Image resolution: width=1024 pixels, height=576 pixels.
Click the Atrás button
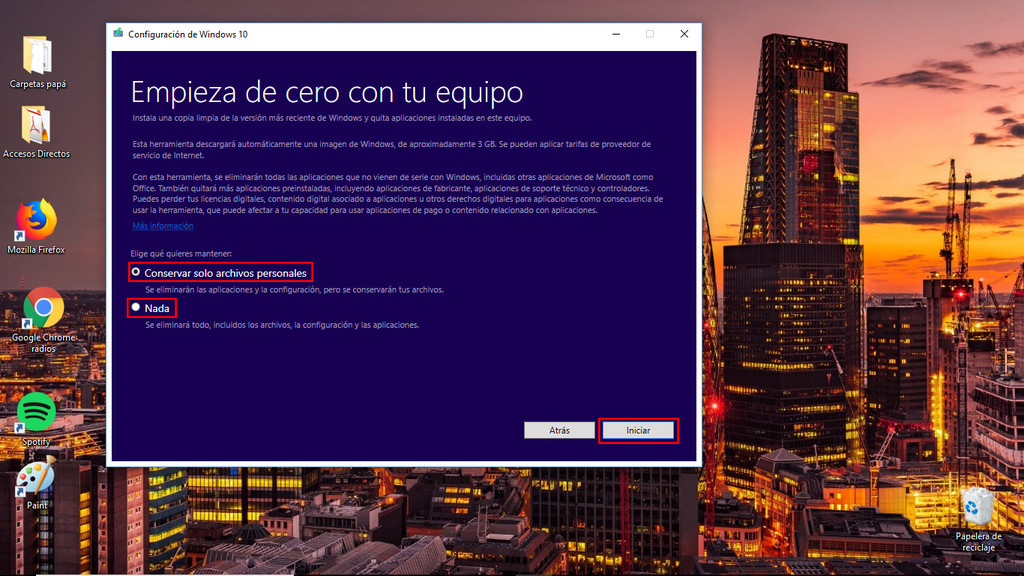558,429
